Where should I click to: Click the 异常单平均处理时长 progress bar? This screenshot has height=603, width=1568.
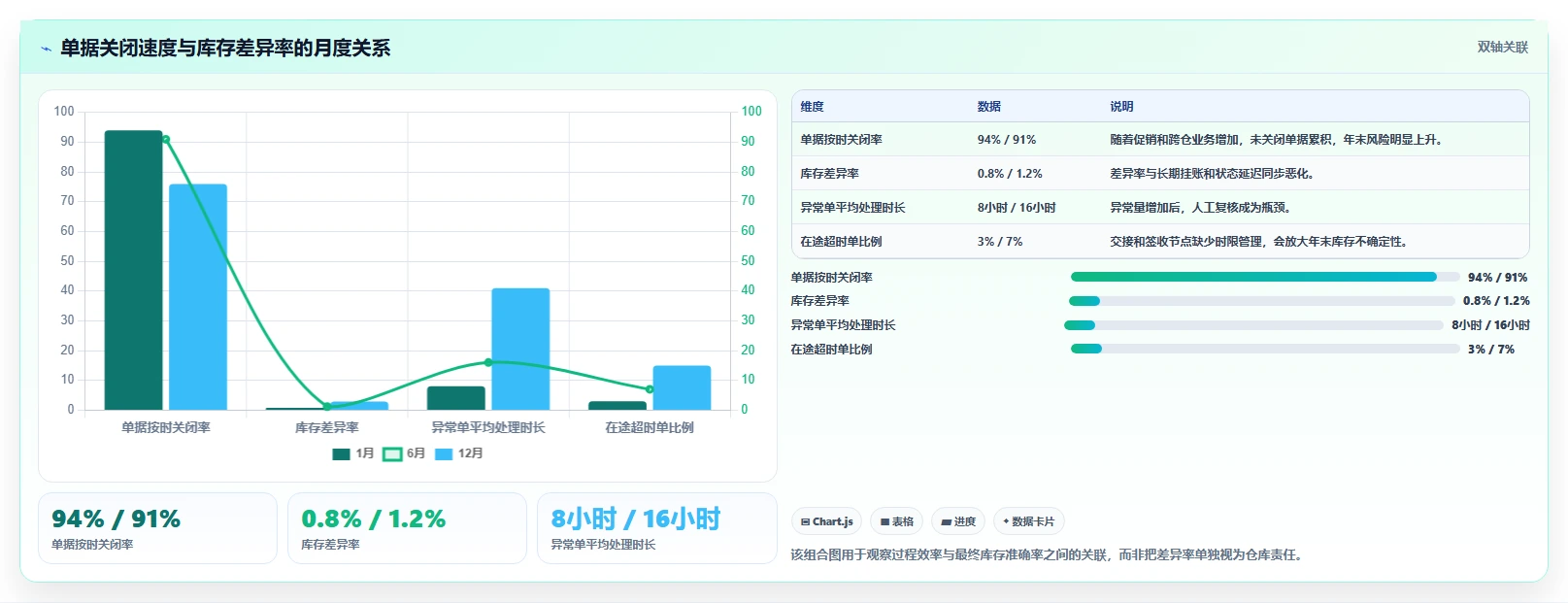pyautogui.click(x=1253, y=325)
